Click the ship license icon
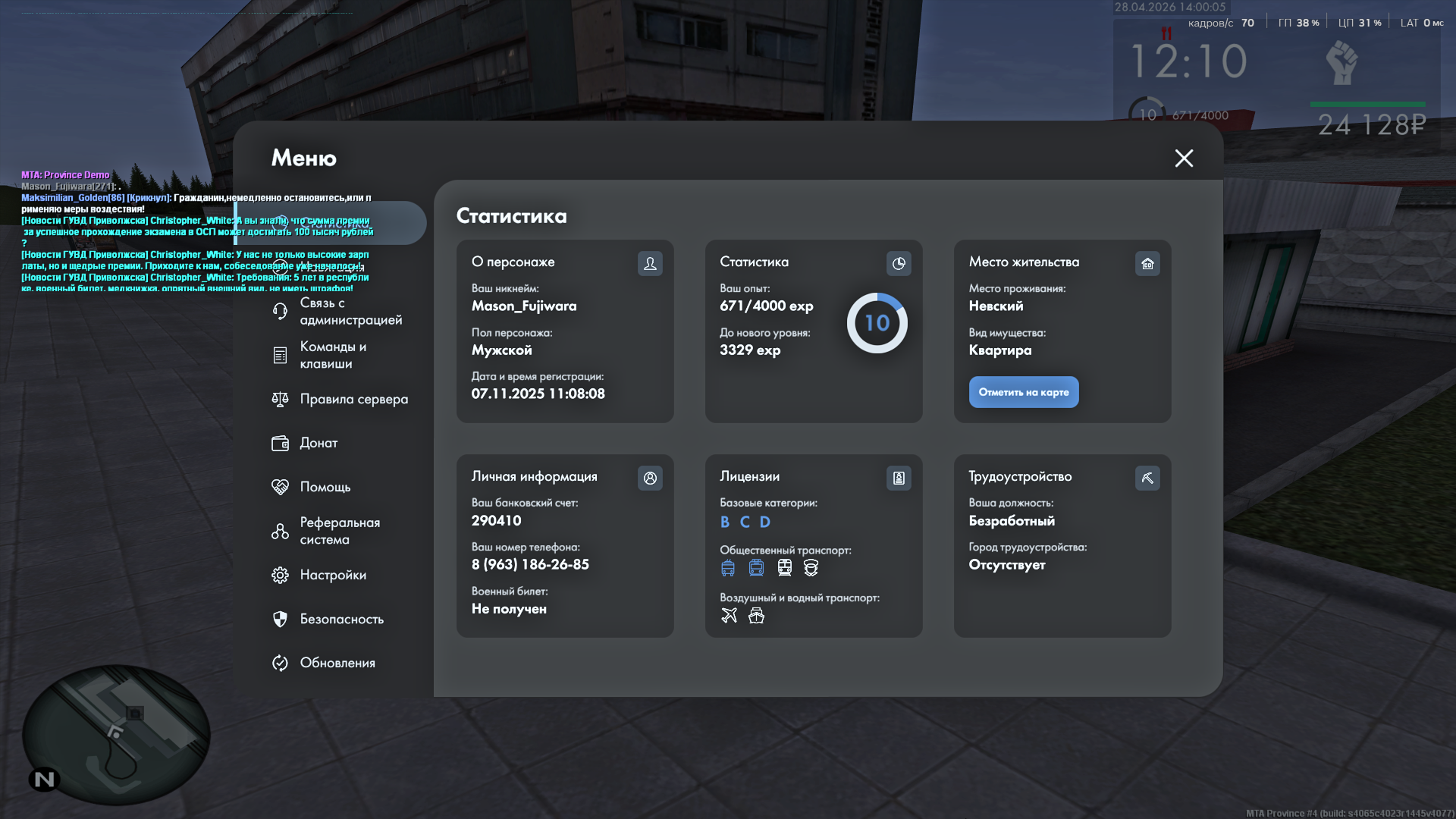Screen dimensions: 1456x819 tap(756, 615)
